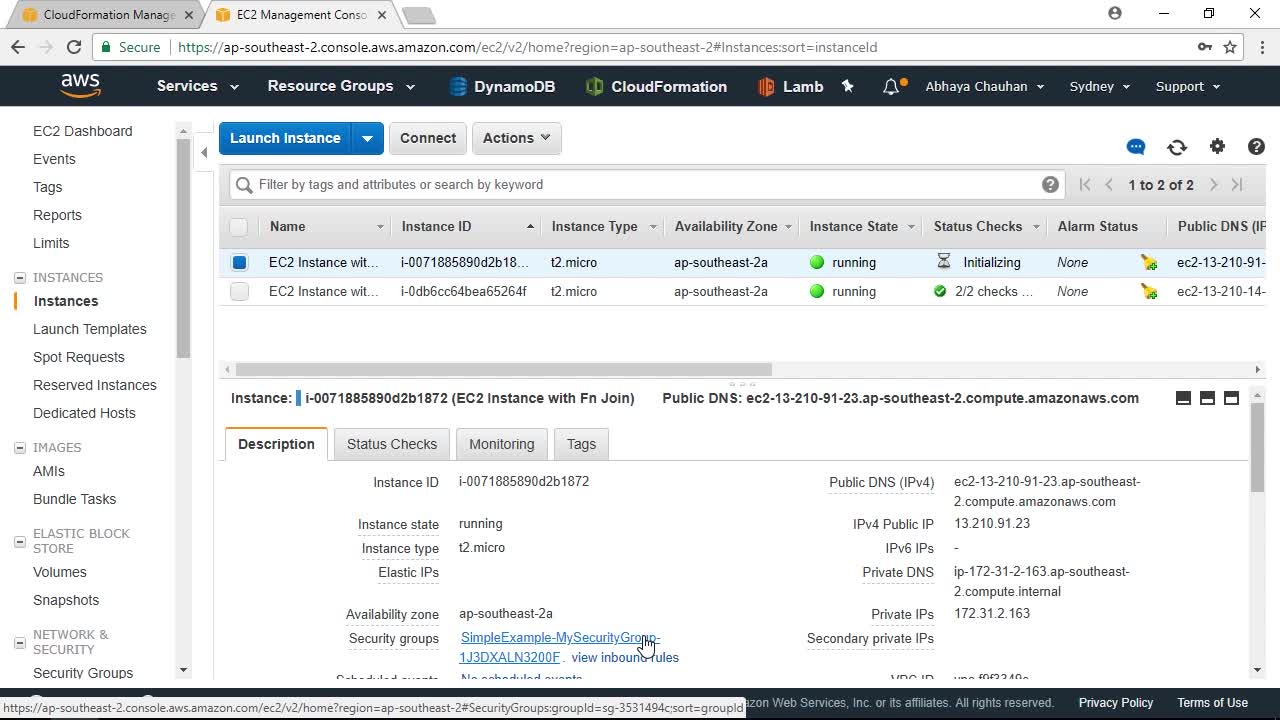The image size is (1280, 720).
Task: Open the Lambda shortcut in the navbar
Action: click(x=790, y=87)
